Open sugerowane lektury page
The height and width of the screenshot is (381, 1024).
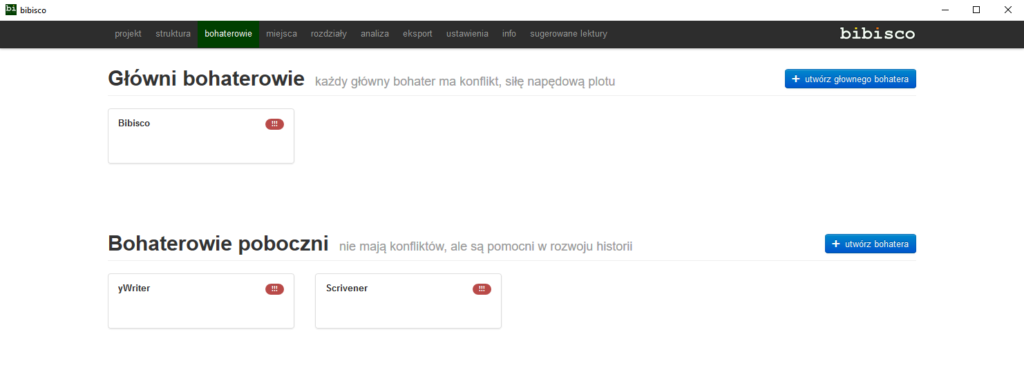click(568, 34)
